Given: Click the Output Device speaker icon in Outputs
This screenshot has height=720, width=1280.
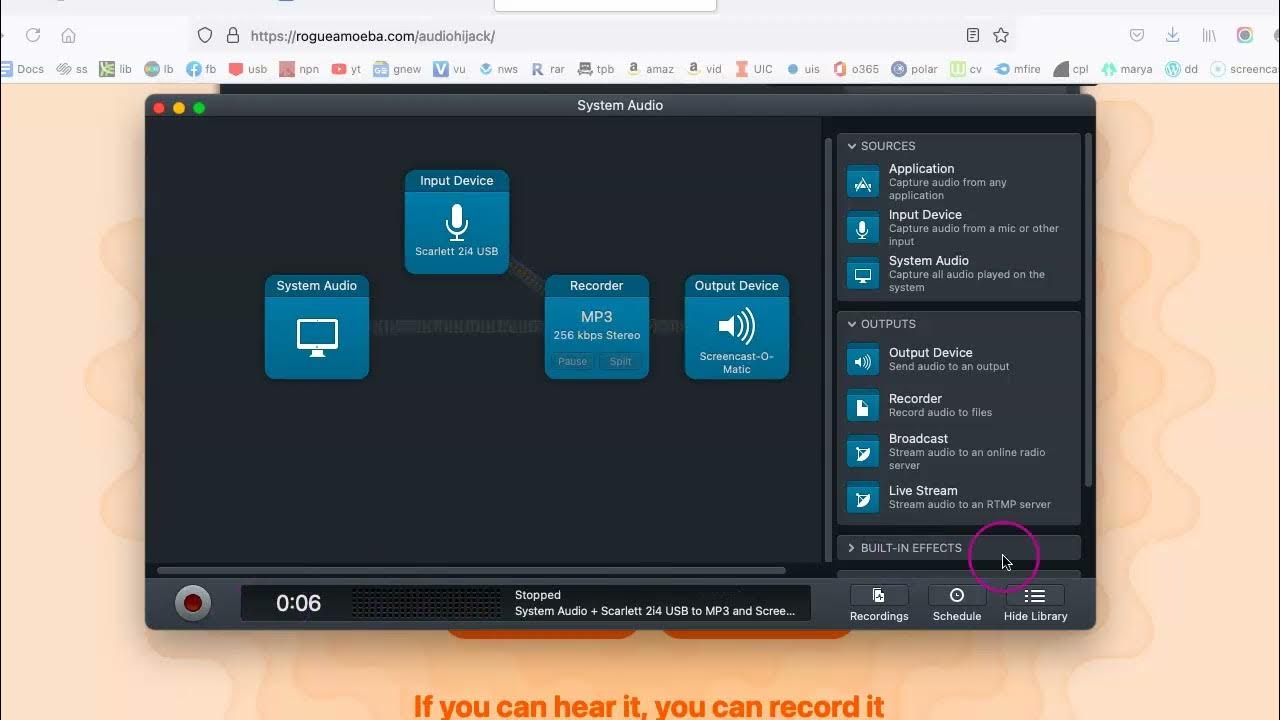Looking at the screenshot, I should tap(863, 360).
